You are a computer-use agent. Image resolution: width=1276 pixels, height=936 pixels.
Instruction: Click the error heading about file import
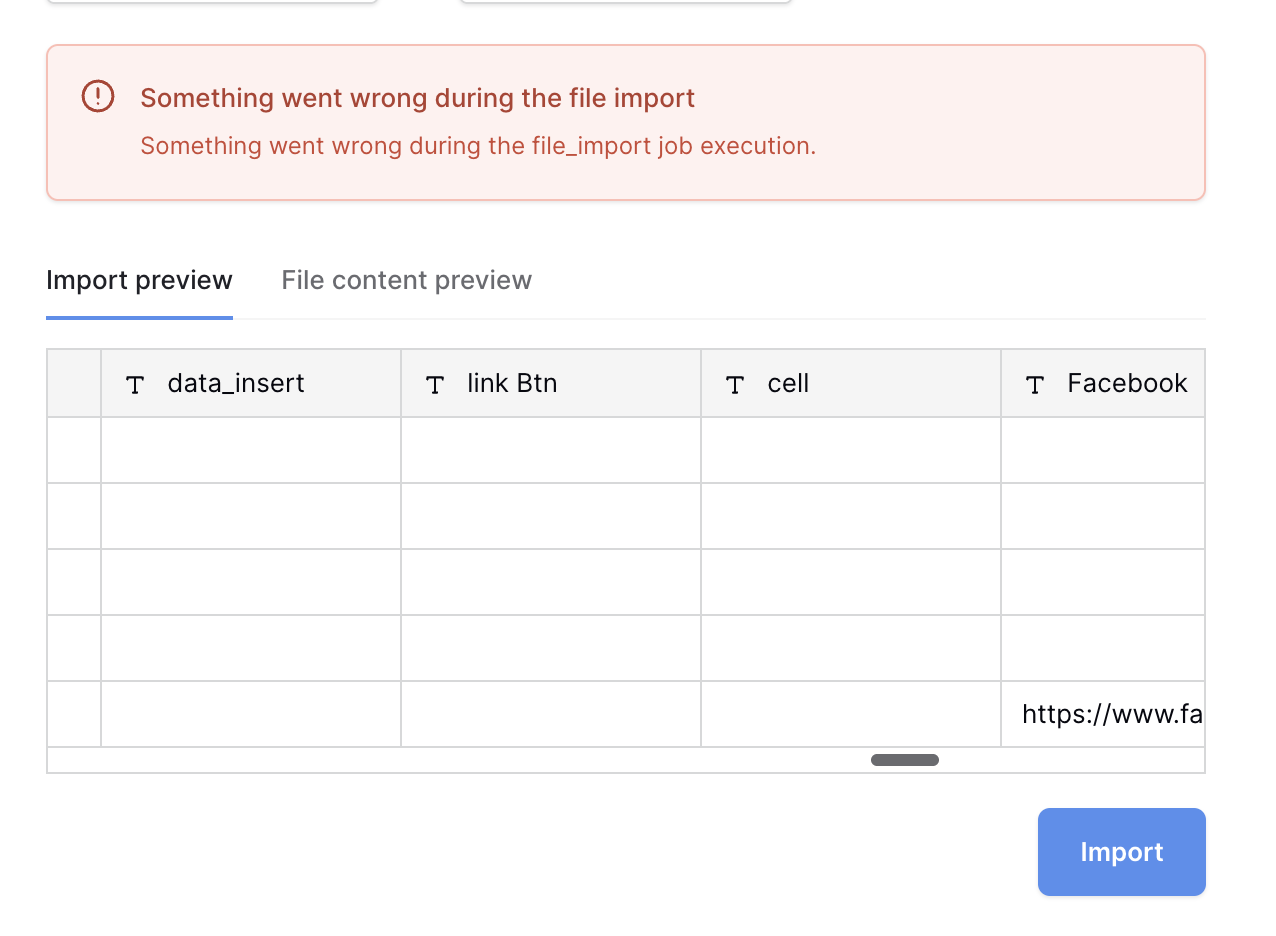point(417,98)
